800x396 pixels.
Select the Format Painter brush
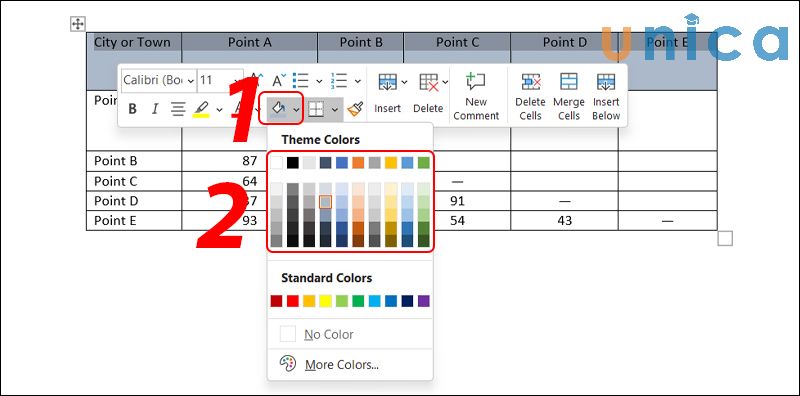(355, 109)
